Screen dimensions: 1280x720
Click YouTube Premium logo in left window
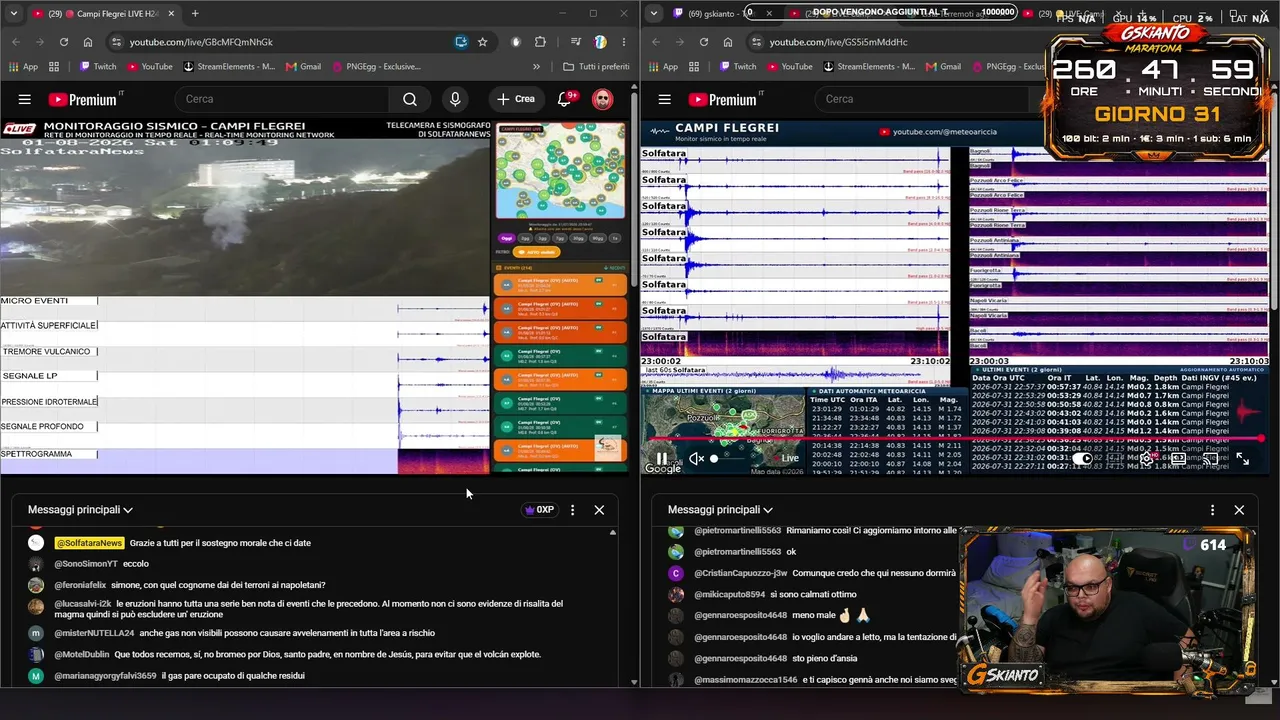pos(82,99)
